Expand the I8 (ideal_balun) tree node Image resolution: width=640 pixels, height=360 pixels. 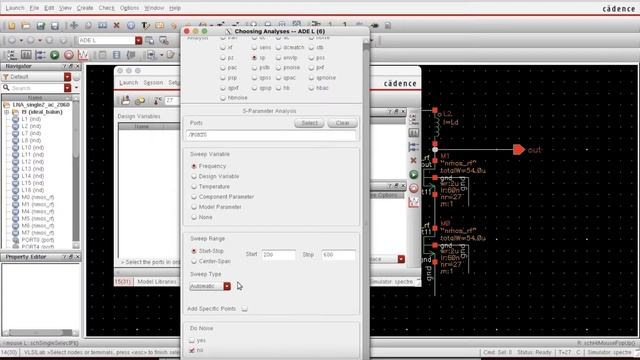[7, 112]
